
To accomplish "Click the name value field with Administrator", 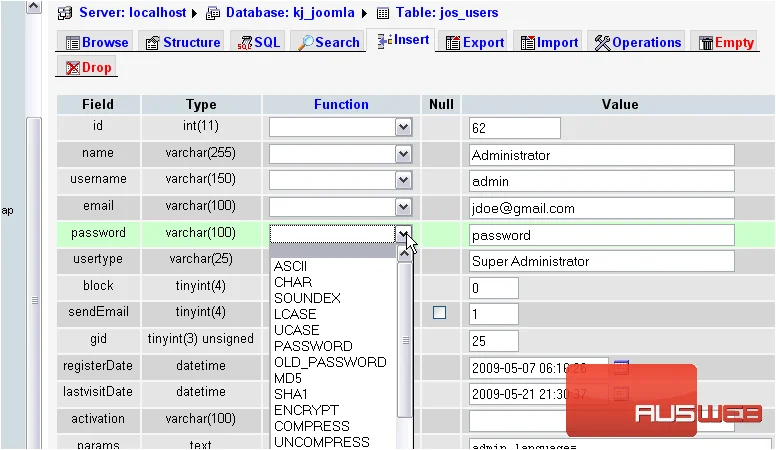I will click(x=602, y=155).
